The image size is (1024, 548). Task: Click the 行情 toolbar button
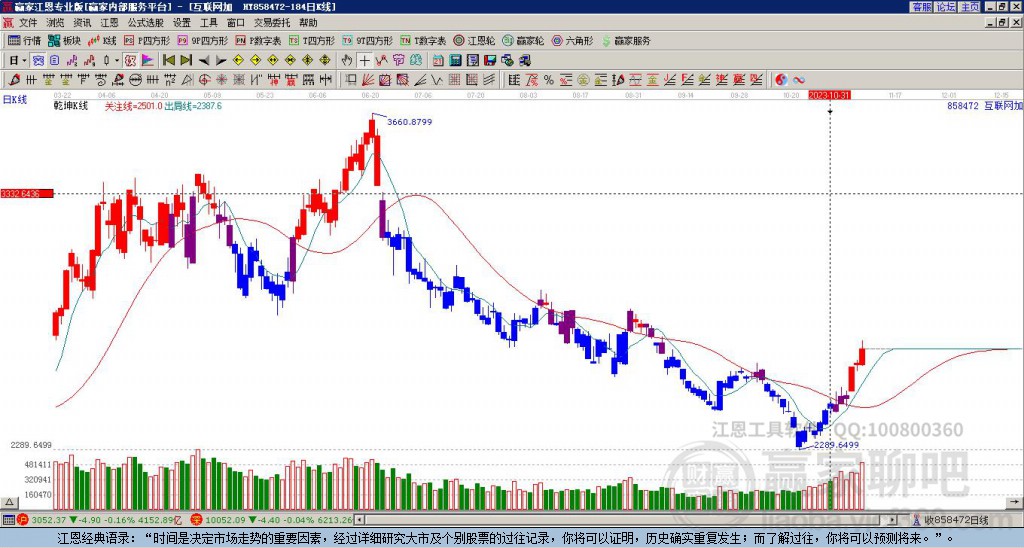pyautogui.click(x=25, y=40)
